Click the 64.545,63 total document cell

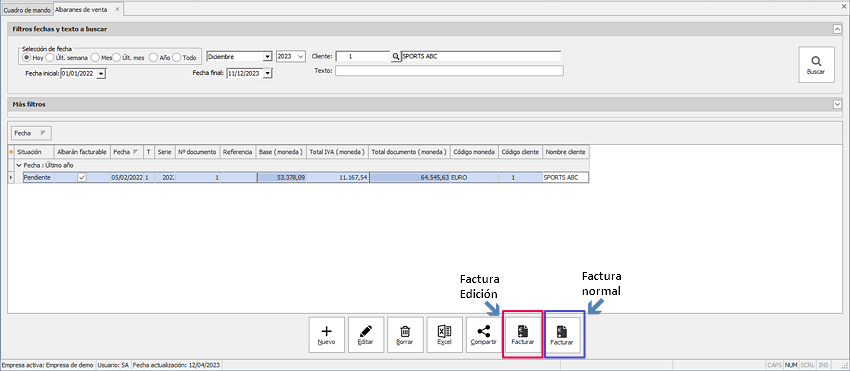409,177
